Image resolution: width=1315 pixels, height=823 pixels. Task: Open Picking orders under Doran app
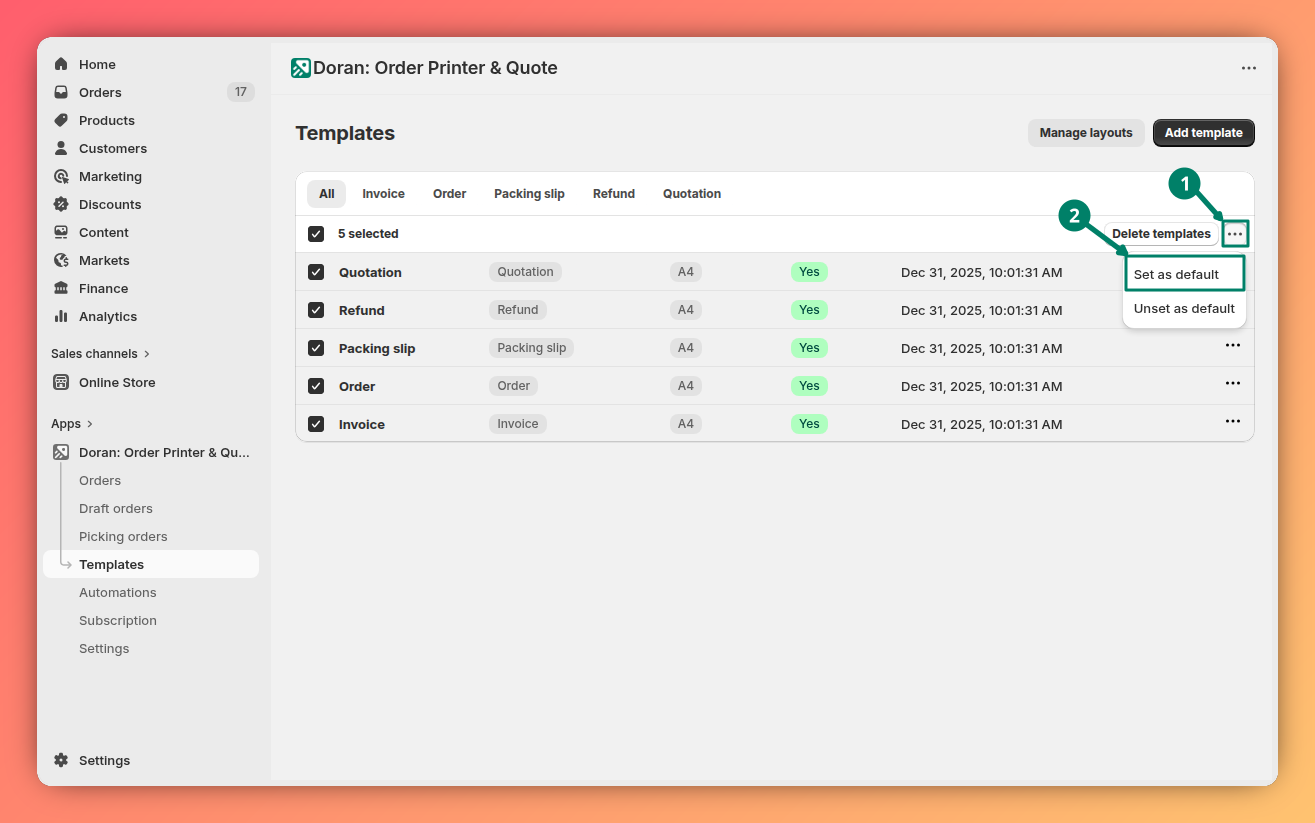click(123, 536)
